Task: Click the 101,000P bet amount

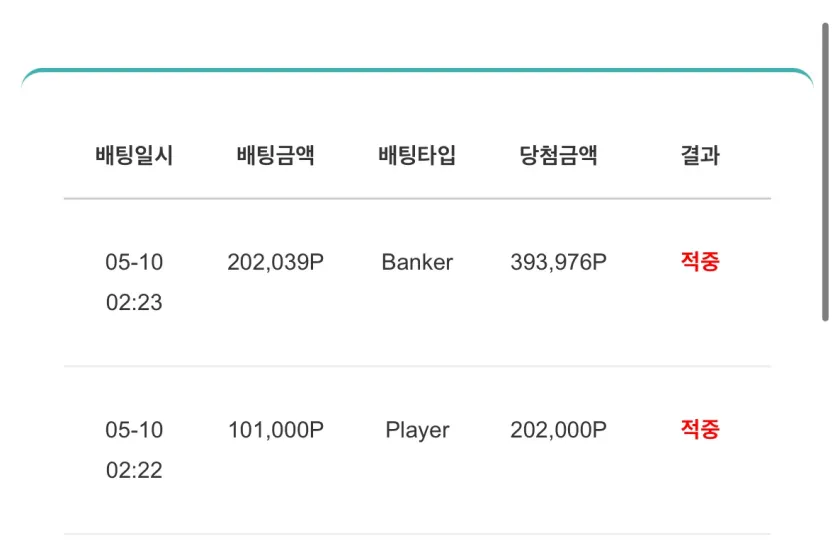Action: pos(276,430)
